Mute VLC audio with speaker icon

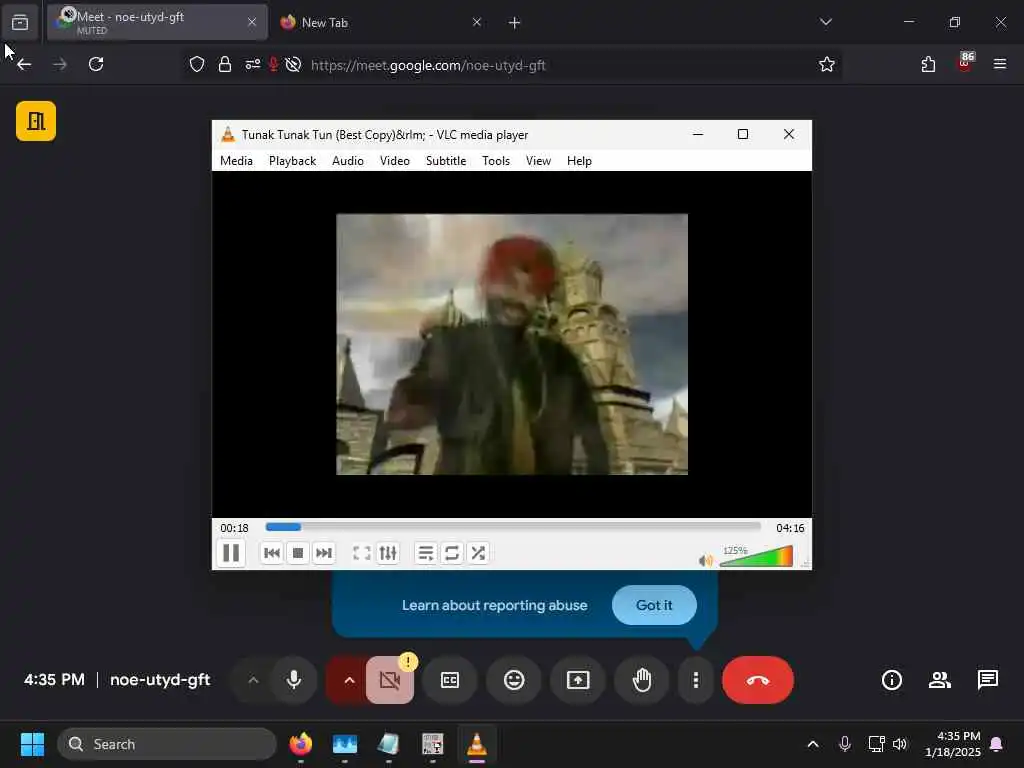(x=705, y=560)
